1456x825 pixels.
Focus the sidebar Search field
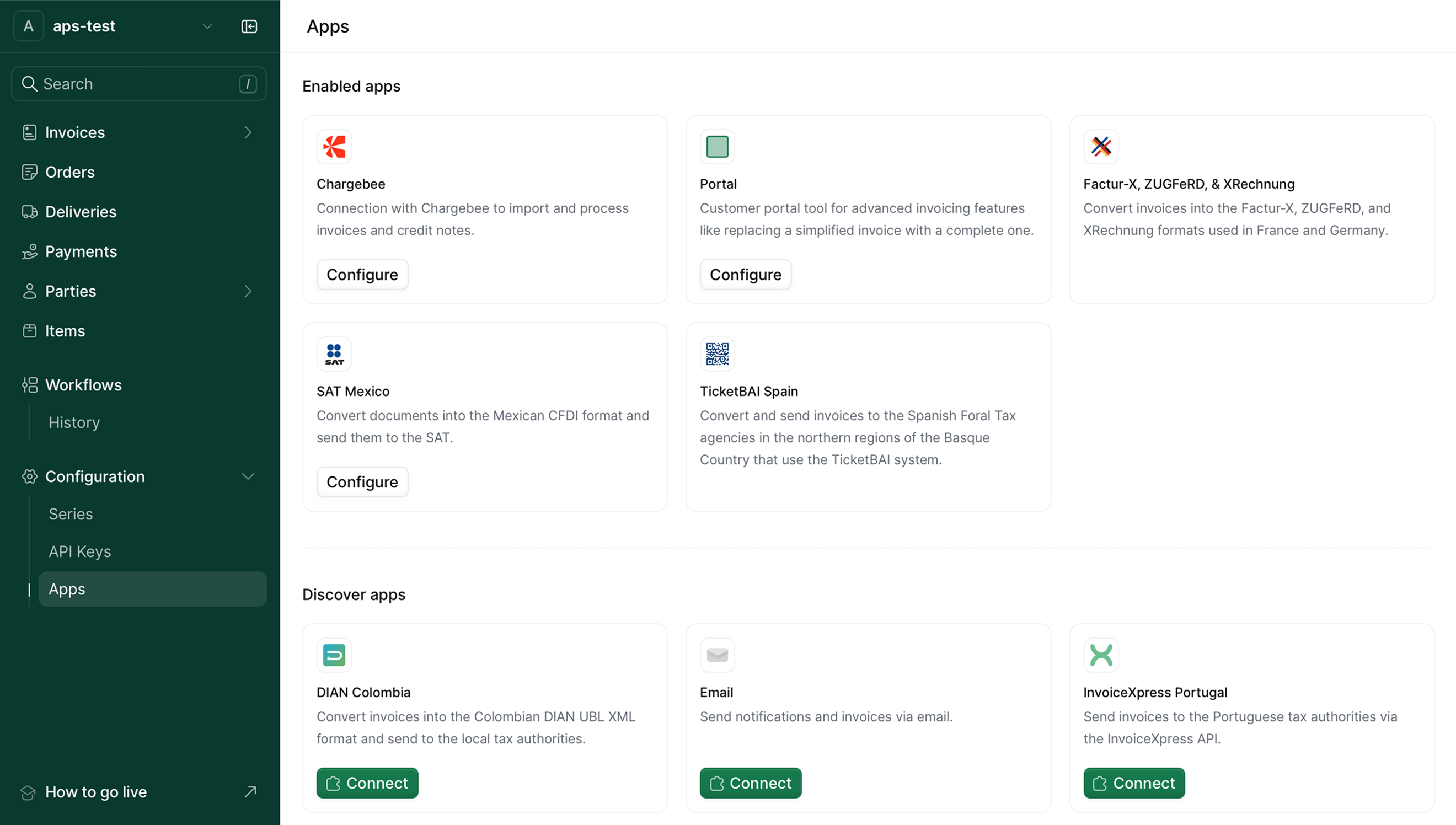coord(139,84)
